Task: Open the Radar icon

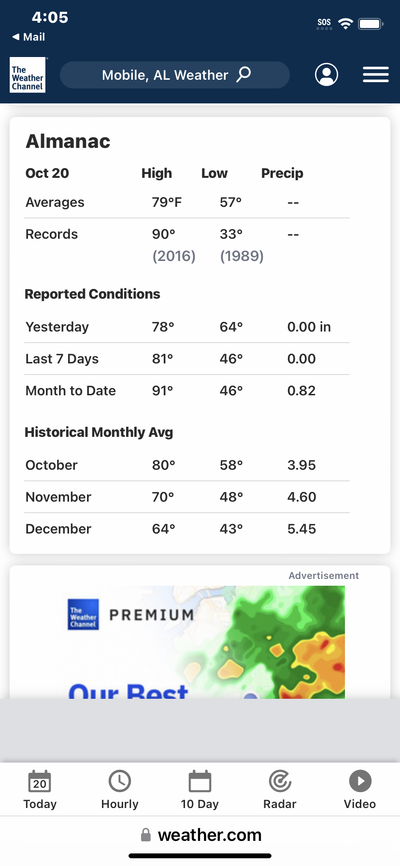Action: (x=280, y=781)
